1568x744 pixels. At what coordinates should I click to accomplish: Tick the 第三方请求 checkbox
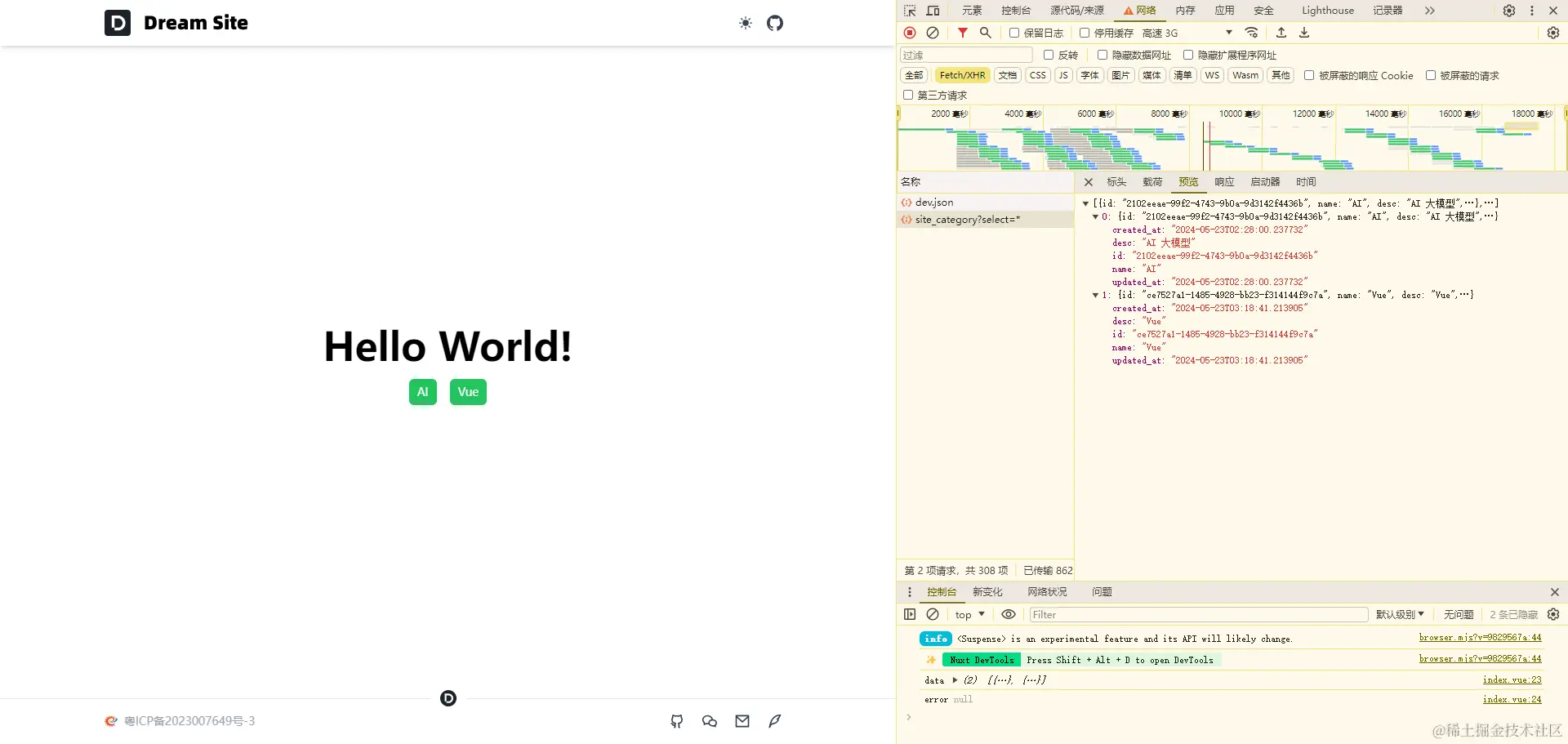908,95
